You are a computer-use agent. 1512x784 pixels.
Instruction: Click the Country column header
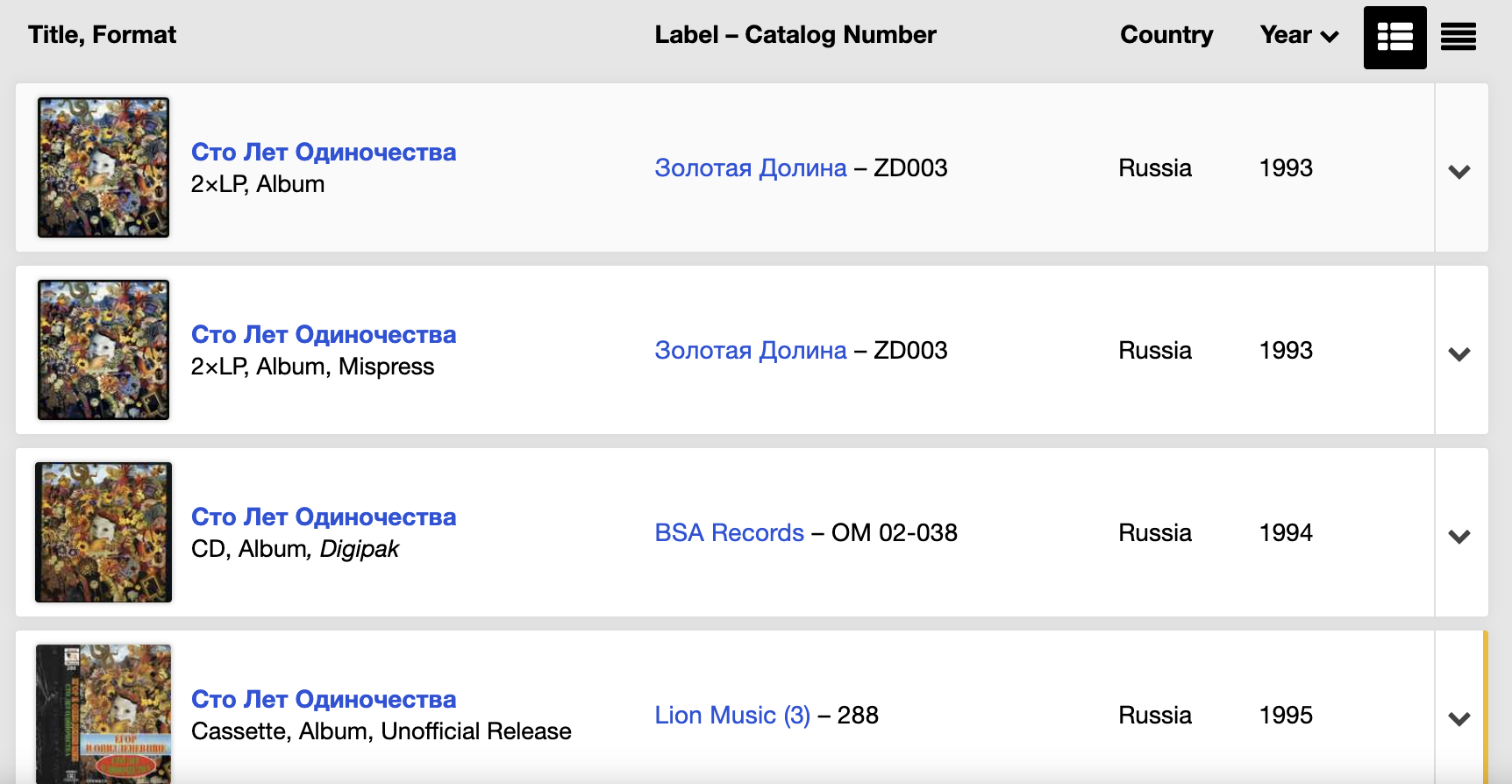point(1166,35)
